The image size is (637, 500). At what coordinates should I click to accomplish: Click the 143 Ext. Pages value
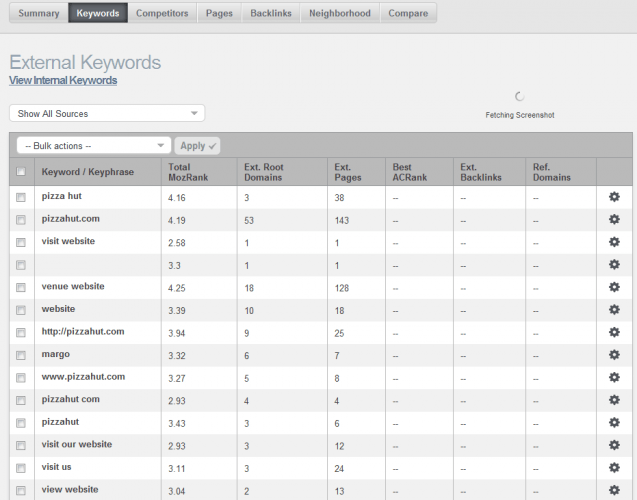pos(342,220)
